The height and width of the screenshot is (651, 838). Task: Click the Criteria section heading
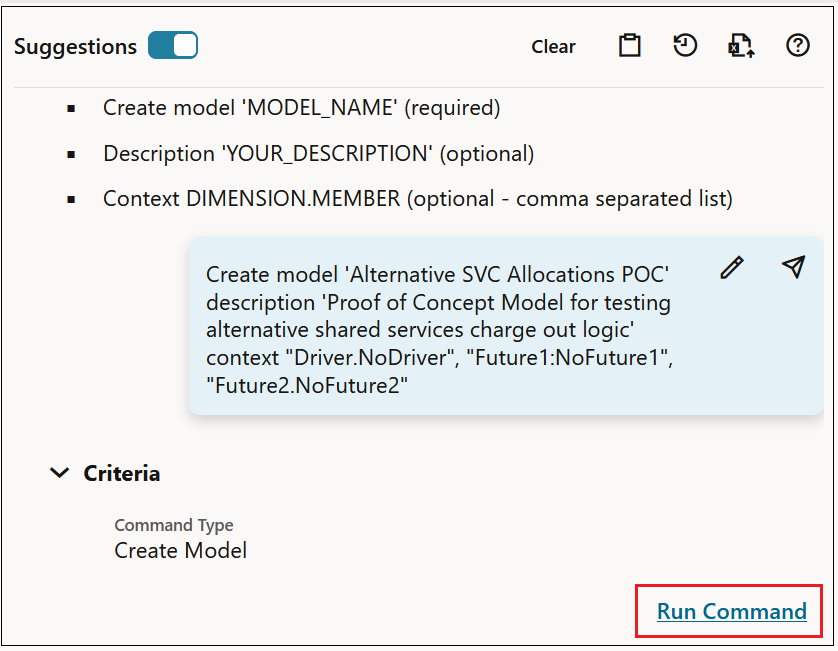click(x=122, y=473)
